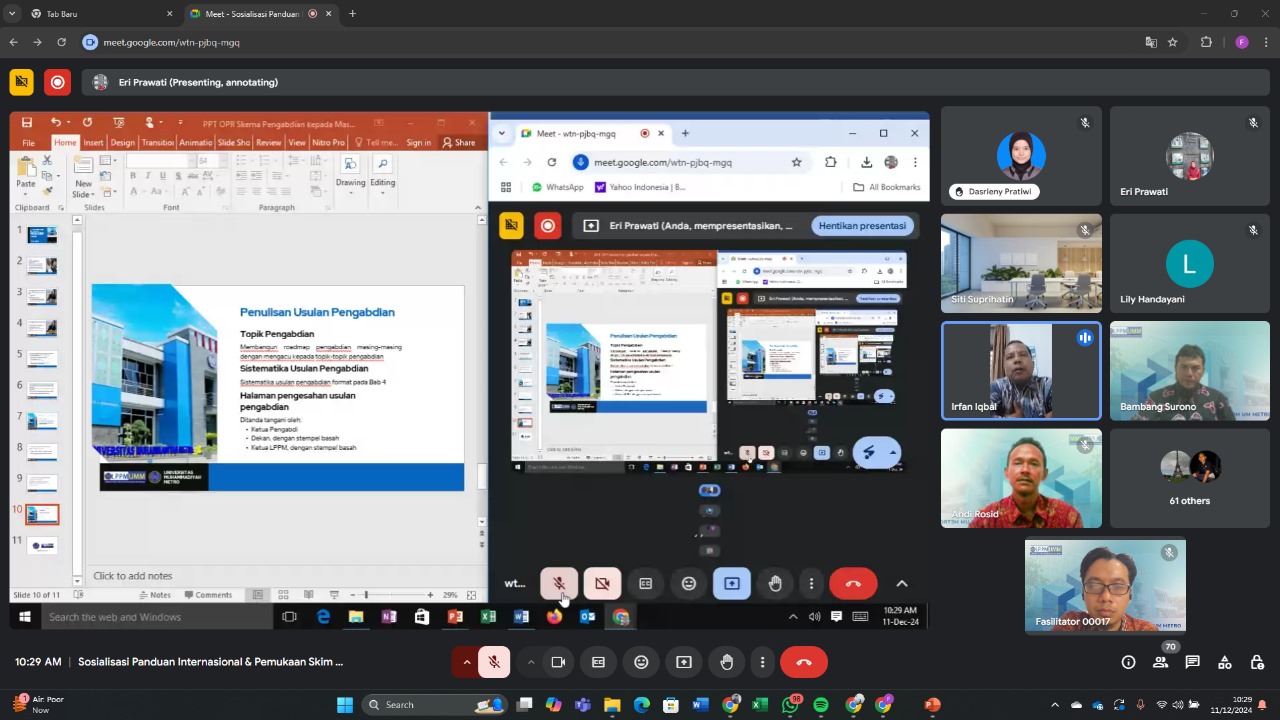Screen dimensions: 1280x720
Task: Open the Activities panel icon
Action: (x=1225, y=662)
